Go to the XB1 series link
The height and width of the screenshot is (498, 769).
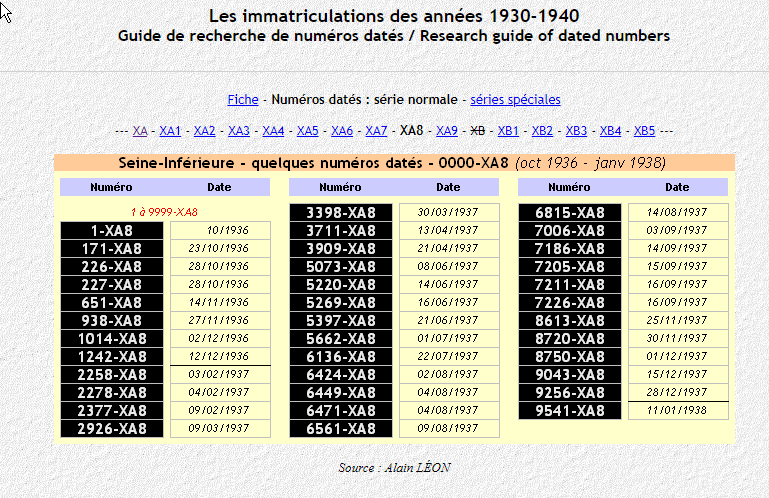click(508, 131)
